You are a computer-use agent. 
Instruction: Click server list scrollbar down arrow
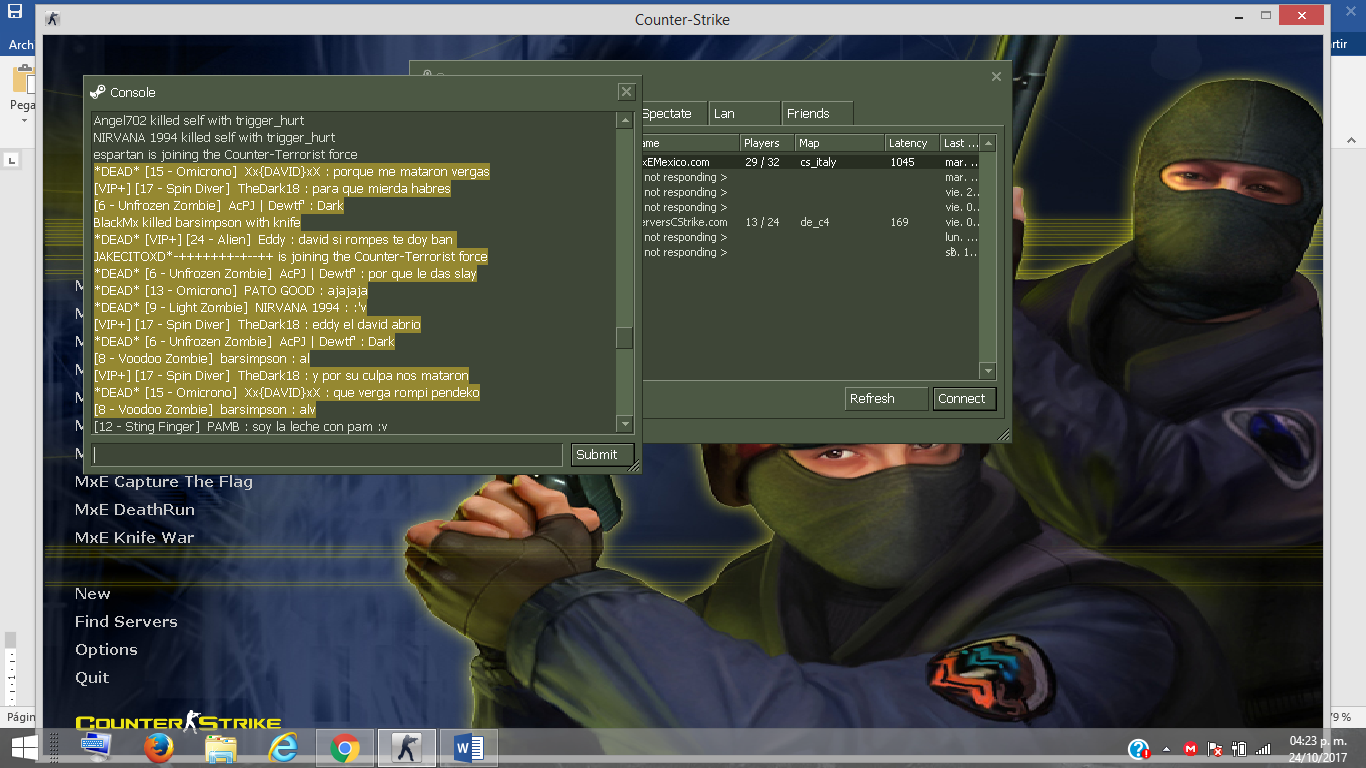[x=988, y=371]
